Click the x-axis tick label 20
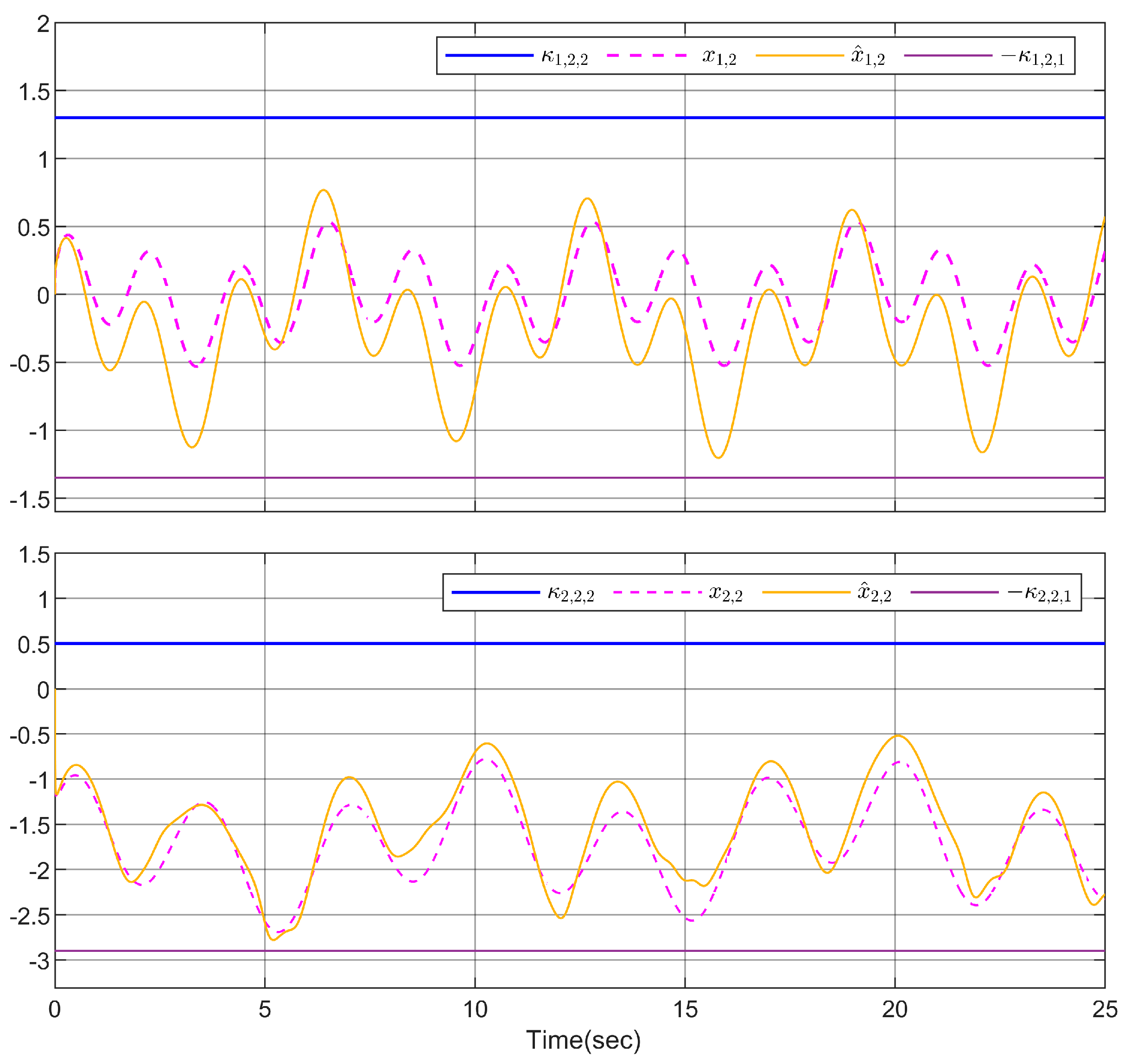This screenshot has width=1131, height=1064. tap(895, 1009)
